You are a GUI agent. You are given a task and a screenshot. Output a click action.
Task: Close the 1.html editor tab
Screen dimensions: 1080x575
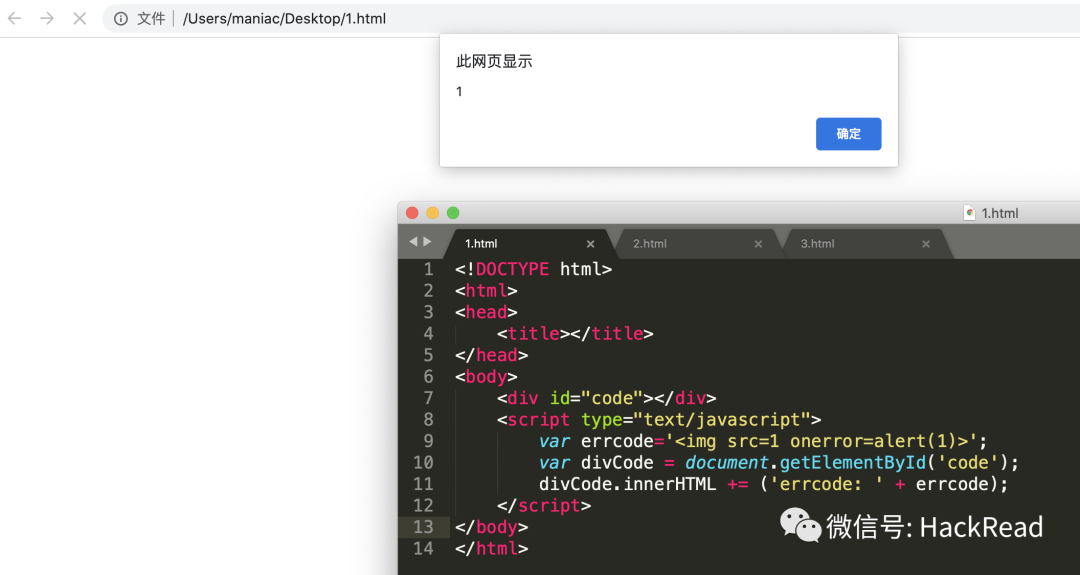pyautogui.click(x=590, y=244)
